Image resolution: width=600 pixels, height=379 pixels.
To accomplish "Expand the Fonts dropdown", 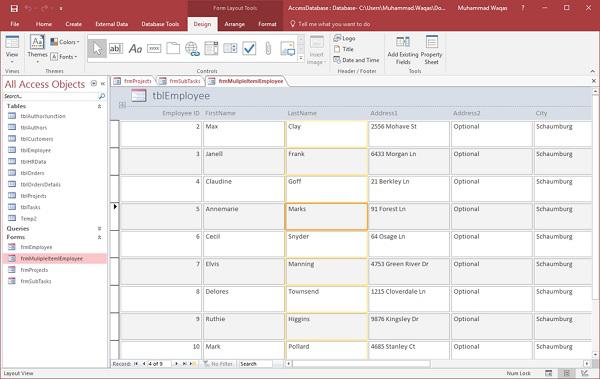I will coord(64,57).
